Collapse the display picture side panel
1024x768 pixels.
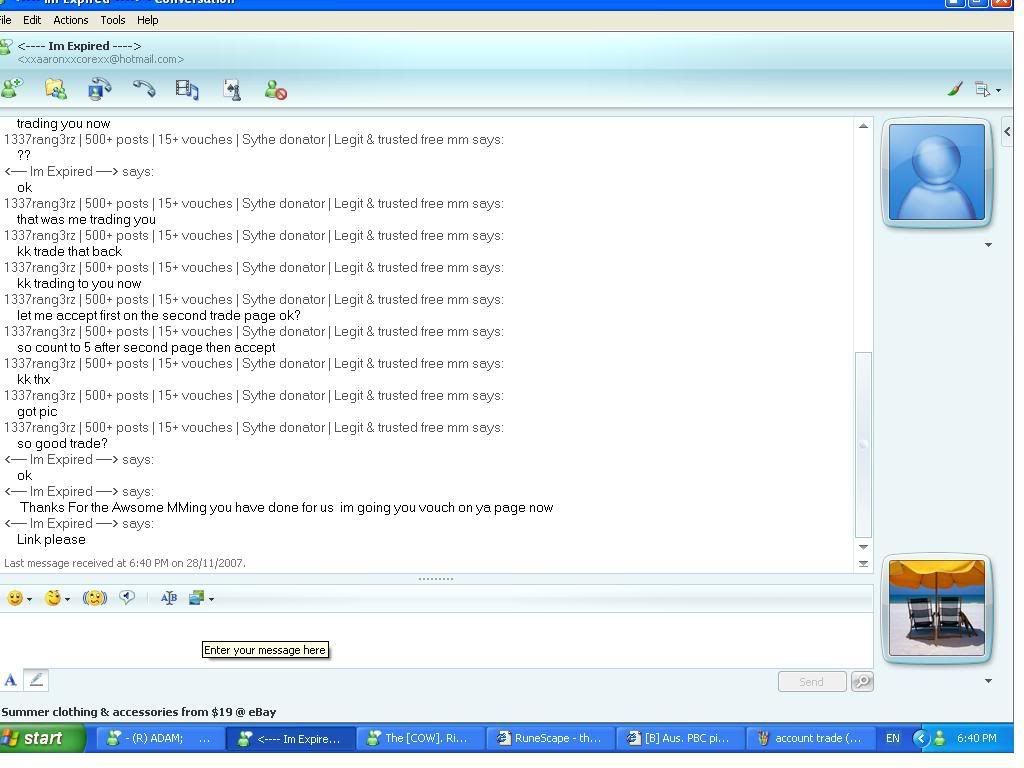point(1007,131)
